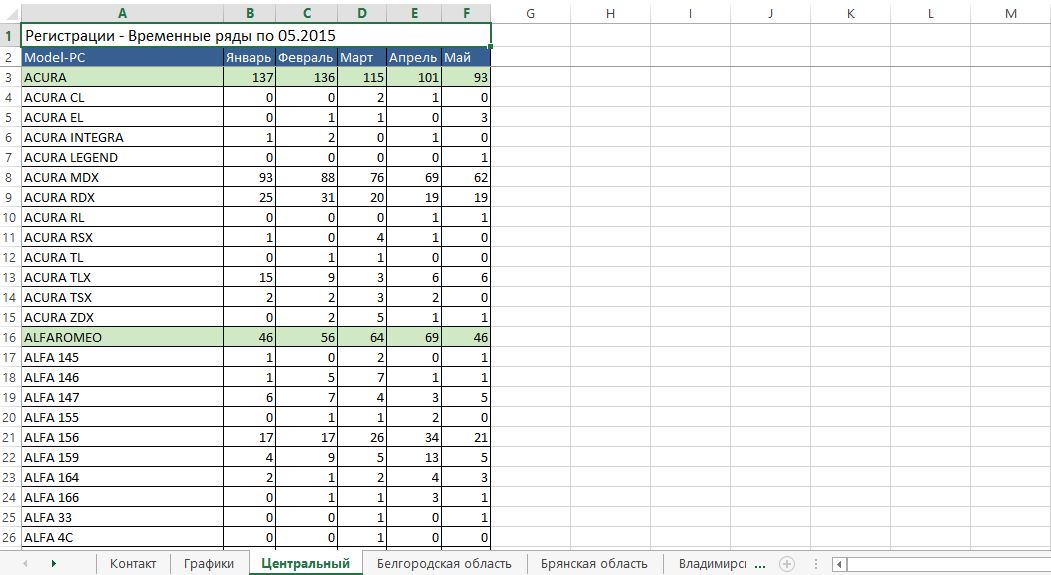
Task: Select the 'ACURA RDX' cell
Action: [122, 198]
